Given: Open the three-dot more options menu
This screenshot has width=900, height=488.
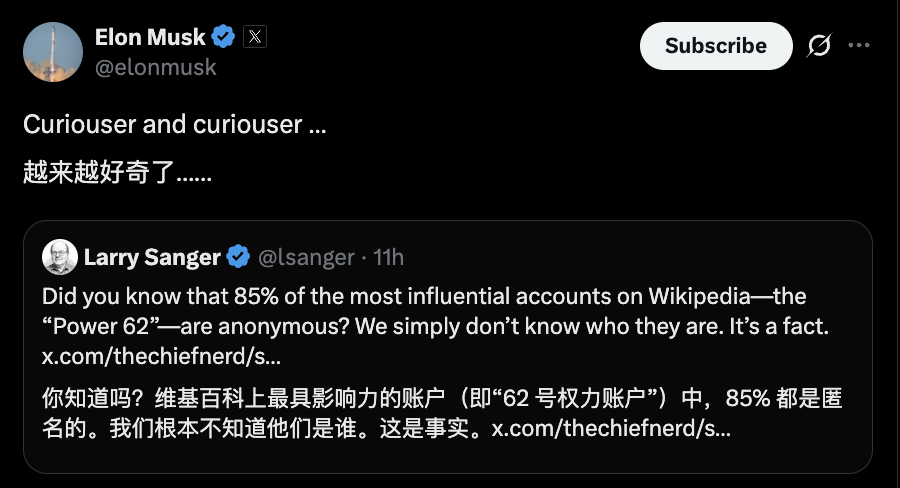Looking at the screenshot, I should coord(859,46).
